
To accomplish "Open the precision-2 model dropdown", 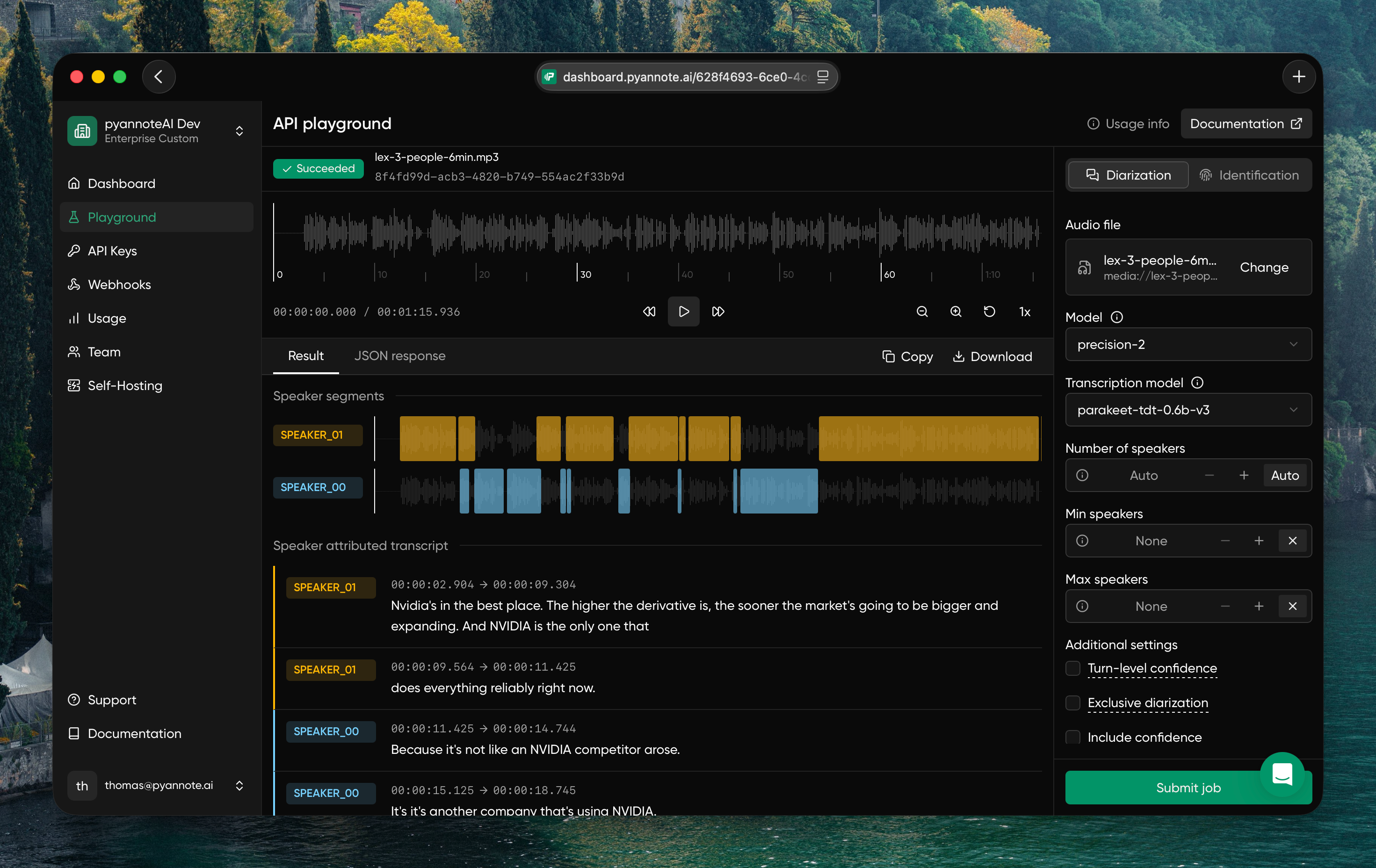I will pos(1188,345).
